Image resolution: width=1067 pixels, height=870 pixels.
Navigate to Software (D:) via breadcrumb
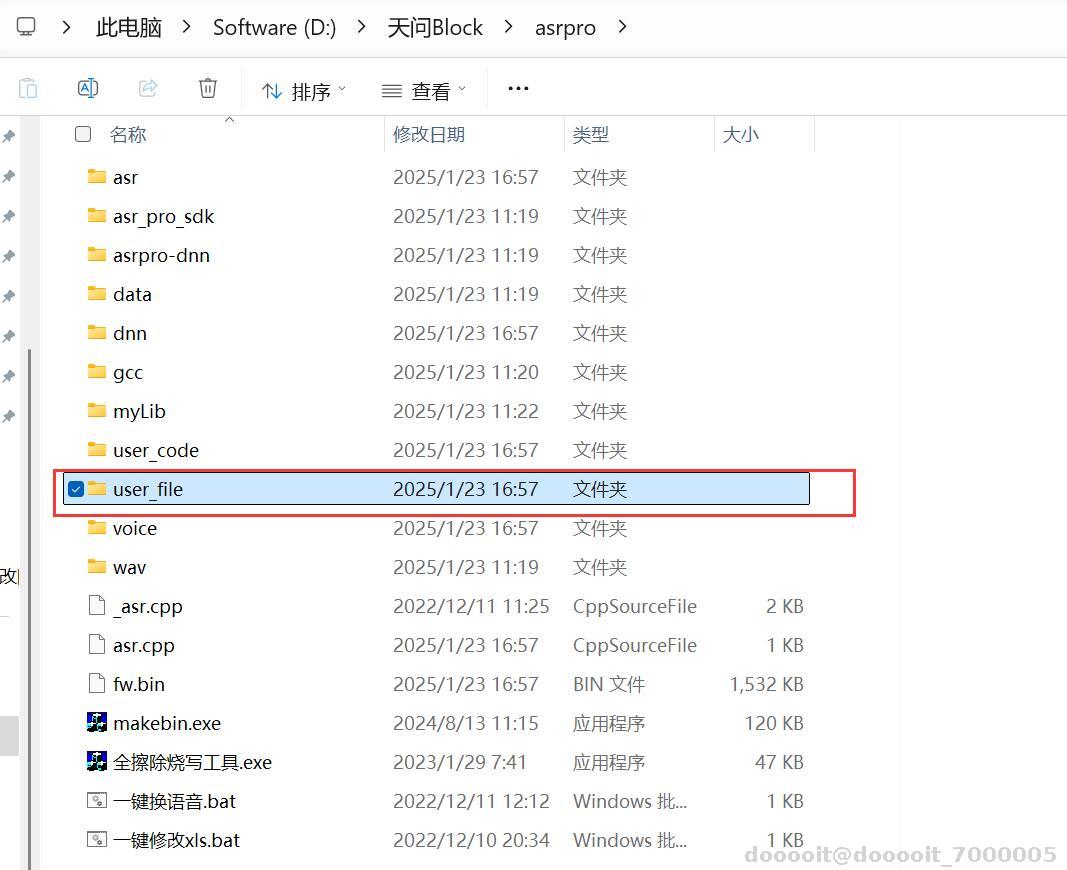[x=274, y=27]
